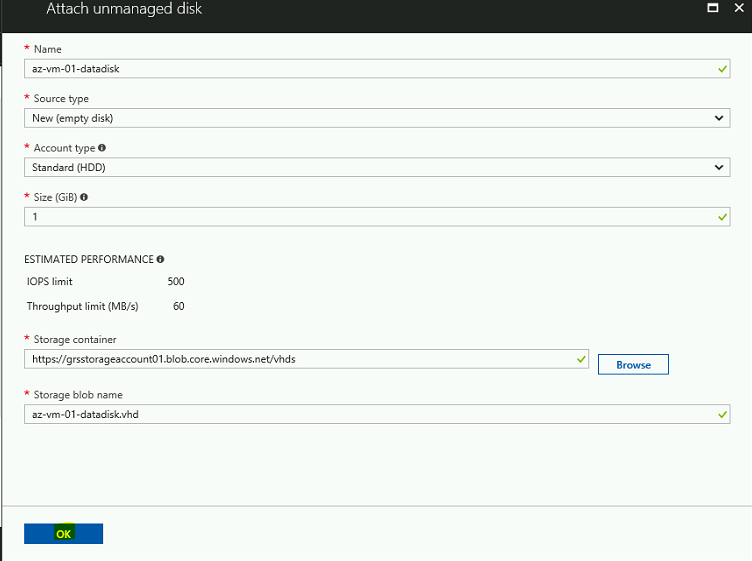Click the Source type label
This screenshot has height=561, width=752.
tap(61, 99)
